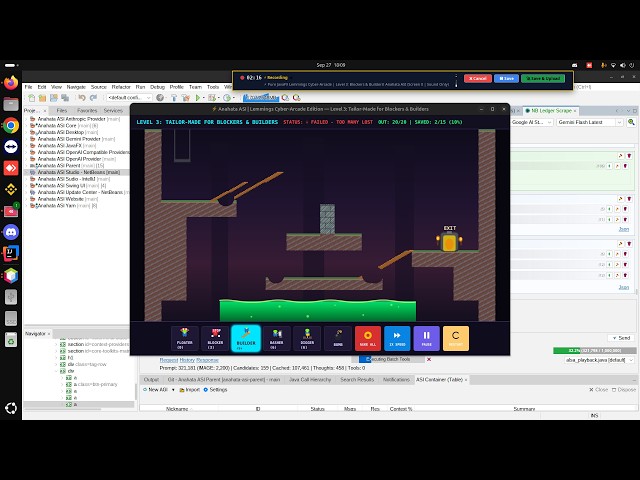Viewport: 640px width, 480px height.
Task: Switch to the Output tab
Action: pyautogui.click(x=151, y=380)
